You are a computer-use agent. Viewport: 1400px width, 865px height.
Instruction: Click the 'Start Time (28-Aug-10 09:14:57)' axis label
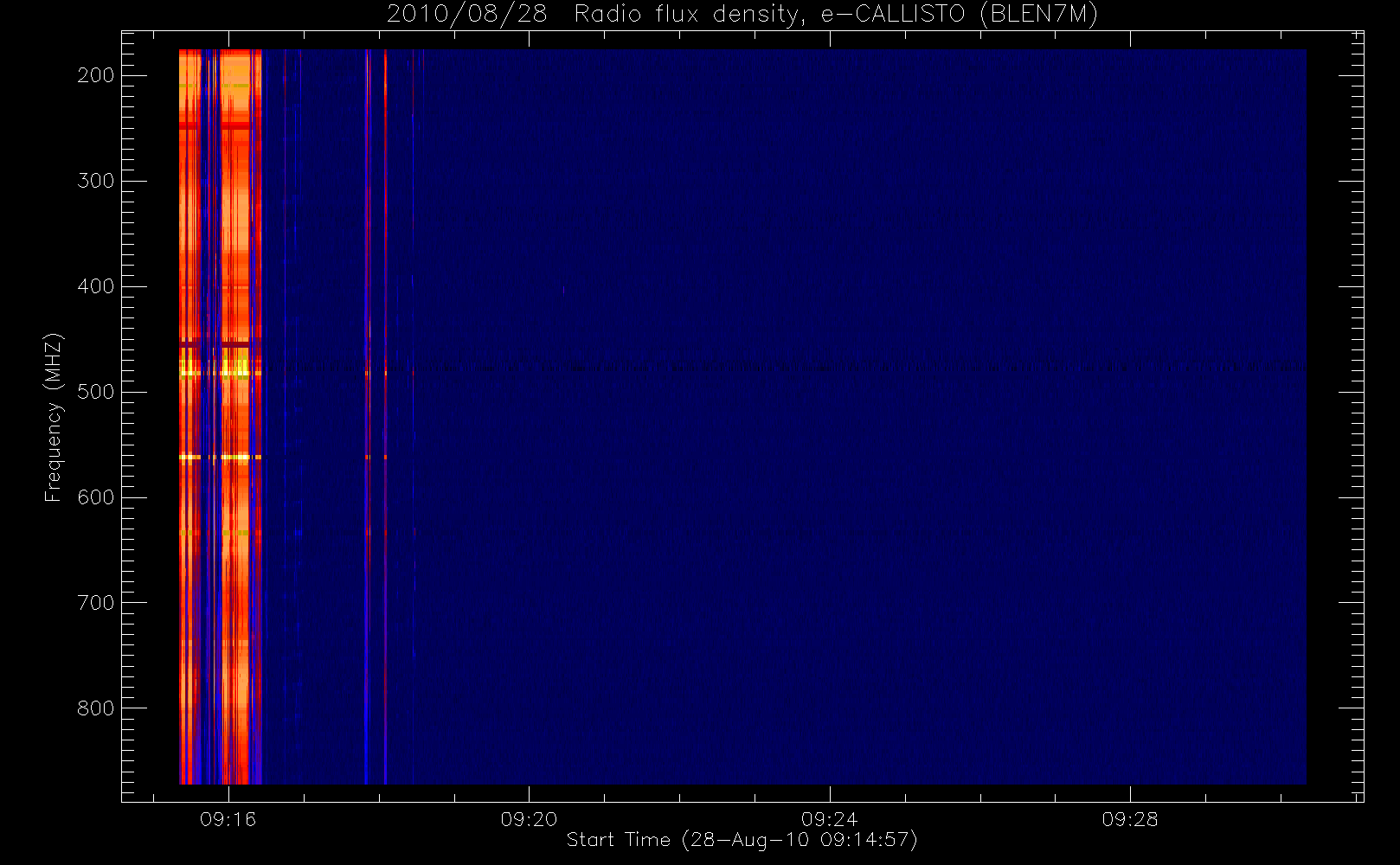pyautogui.click(x=742, y=840)
